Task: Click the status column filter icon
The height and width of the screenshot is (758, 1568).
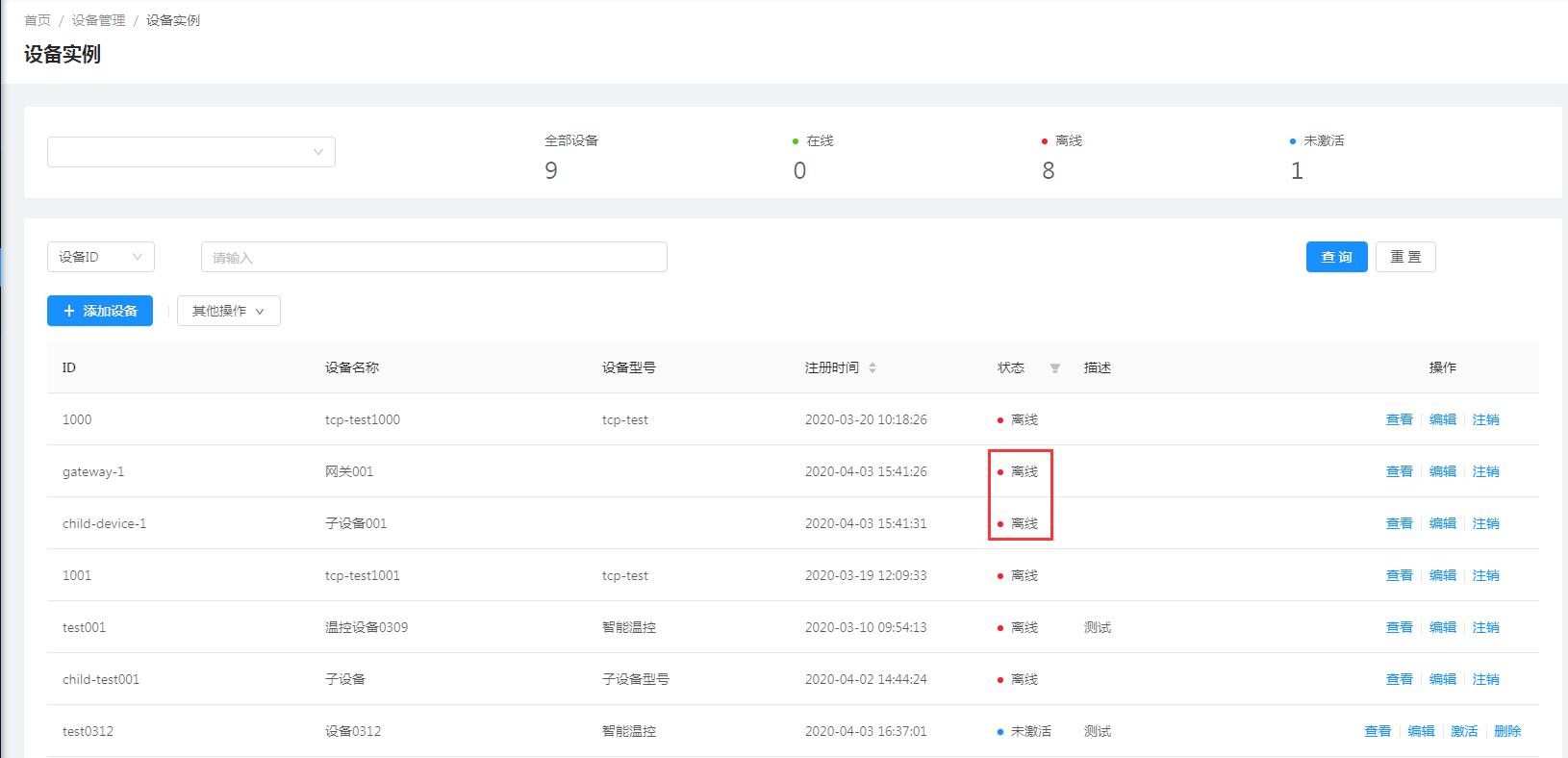Action: click(x=1055, y=368)
